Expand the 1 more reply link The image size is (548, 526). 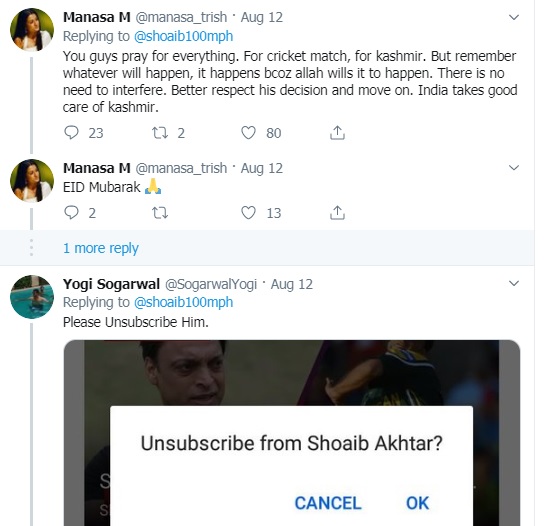(x=101, y=248)
